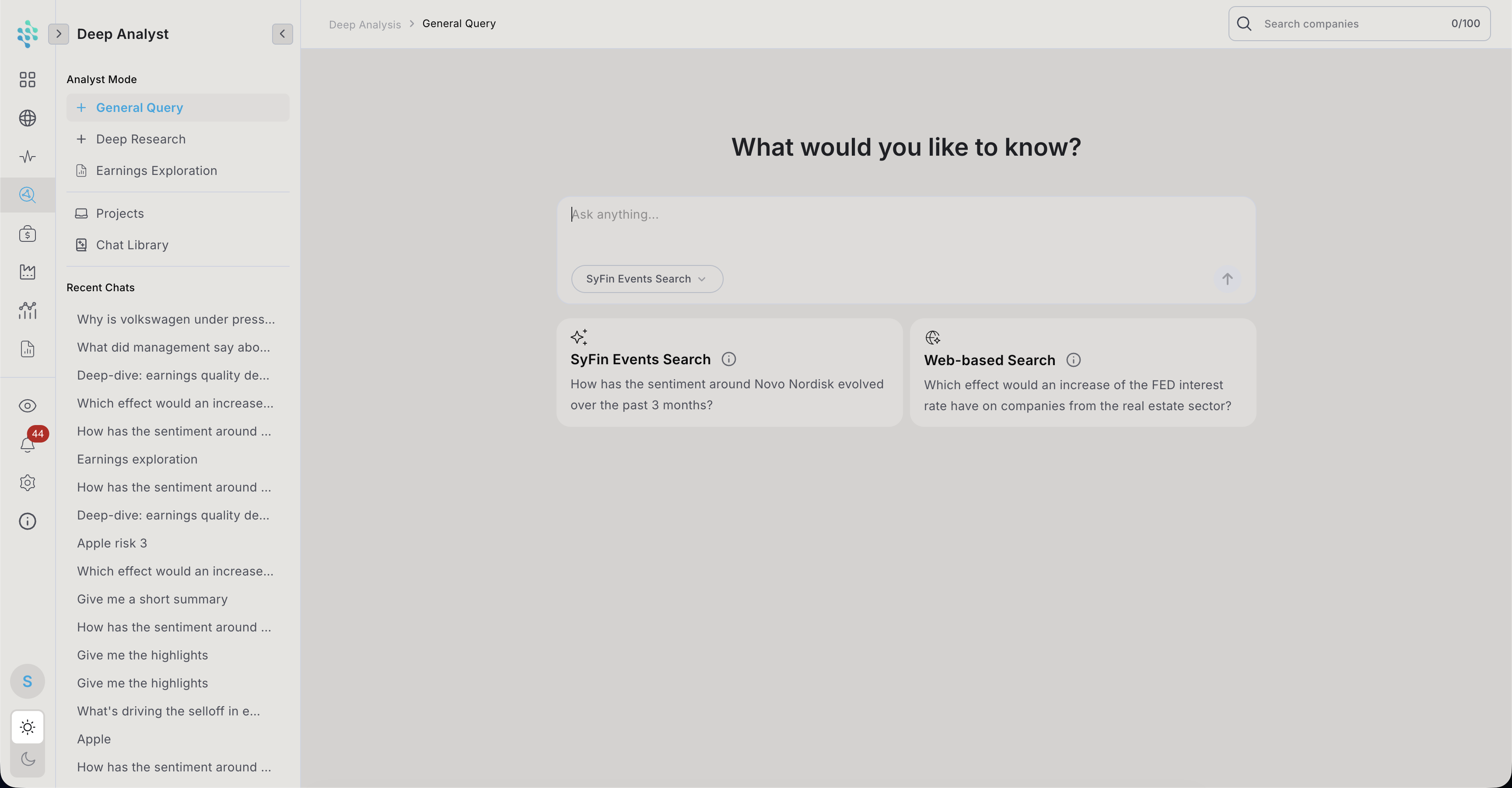Show info for Web-based Search
The image size is (1512, 788).
[1073, 360]
